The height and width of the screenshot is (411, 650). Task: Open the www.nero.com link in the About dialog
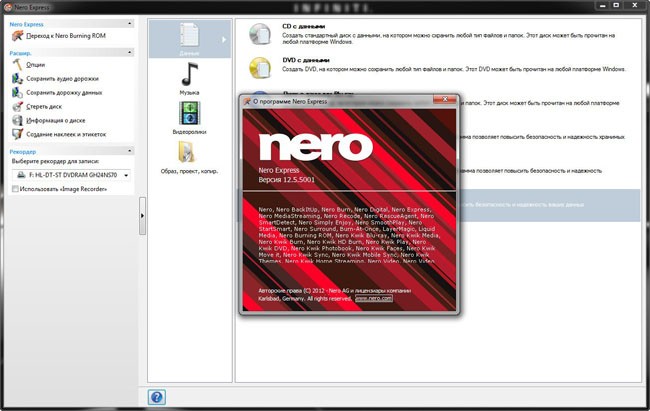point(374,298)
